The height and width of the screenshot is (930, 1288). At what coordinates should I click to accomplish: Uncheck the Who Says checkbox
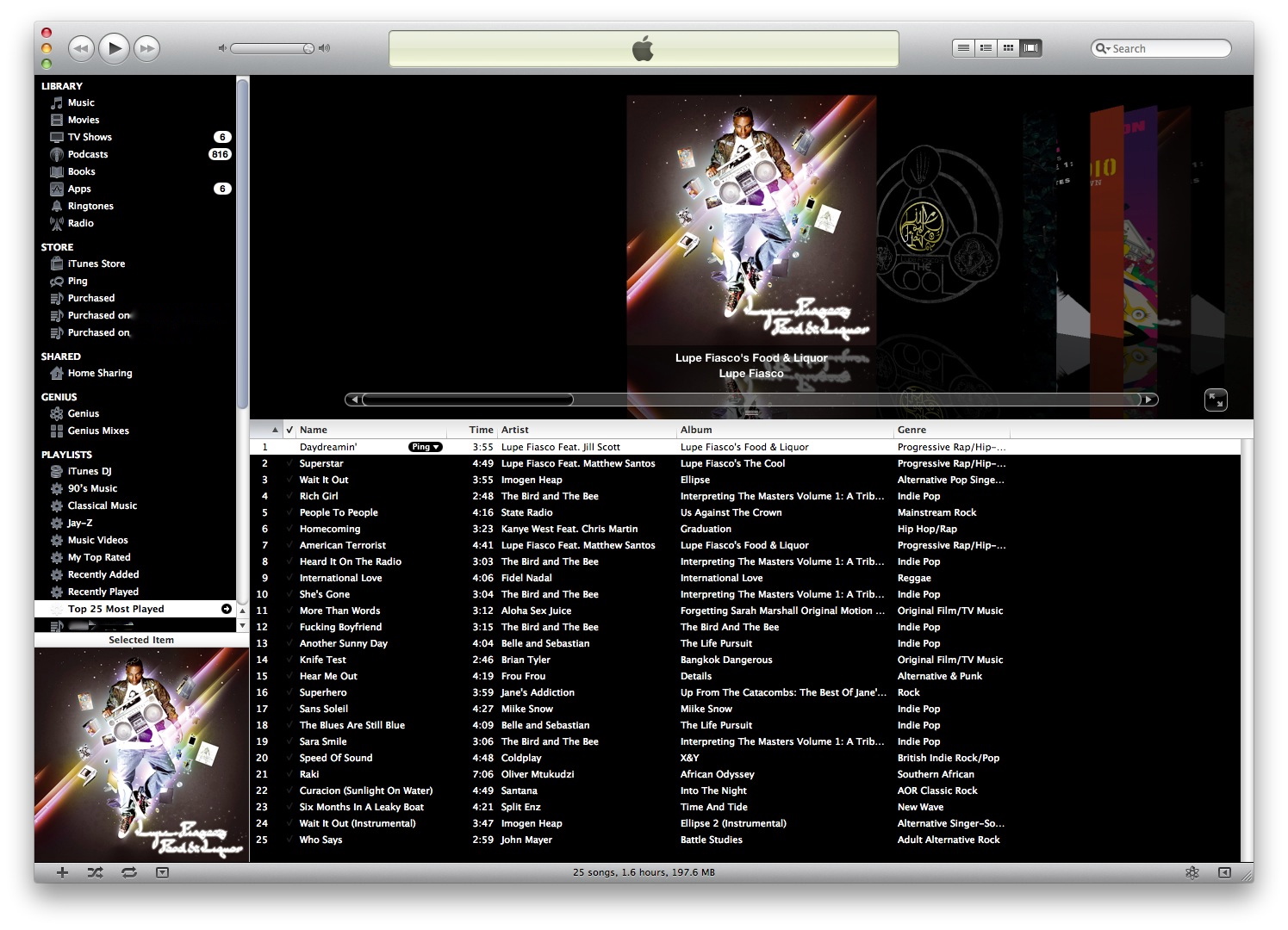point(289,840)
